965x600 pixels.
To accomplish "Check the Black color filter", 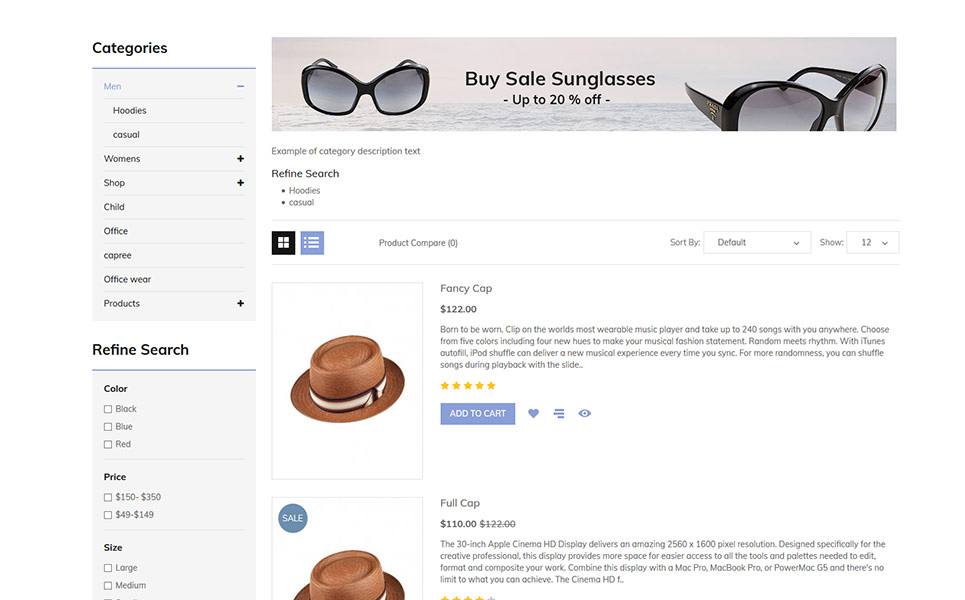I will click(108, 409).
